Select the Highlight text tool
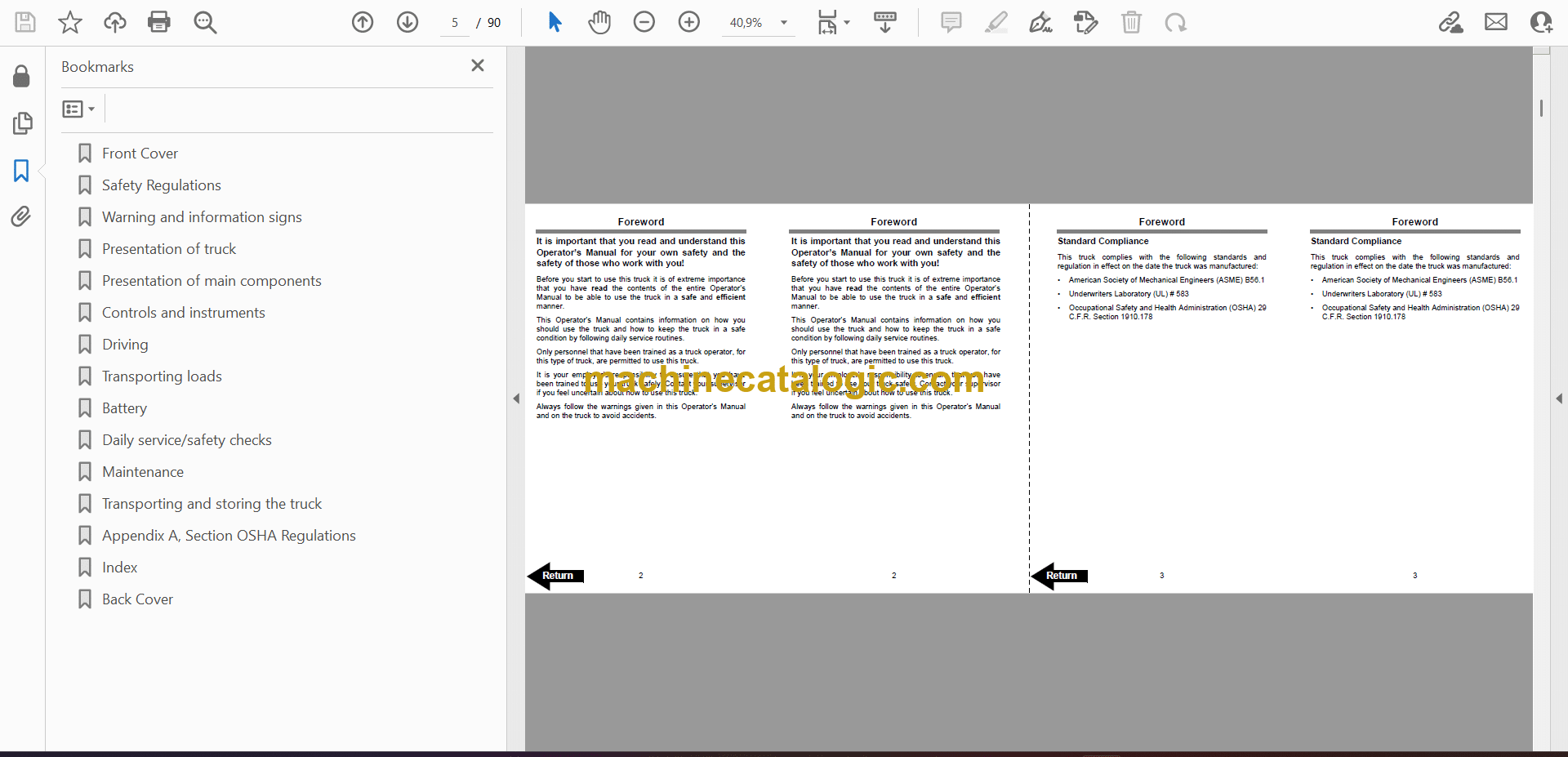The height and width of the screenshot is (757, 1568). (996, 22)
